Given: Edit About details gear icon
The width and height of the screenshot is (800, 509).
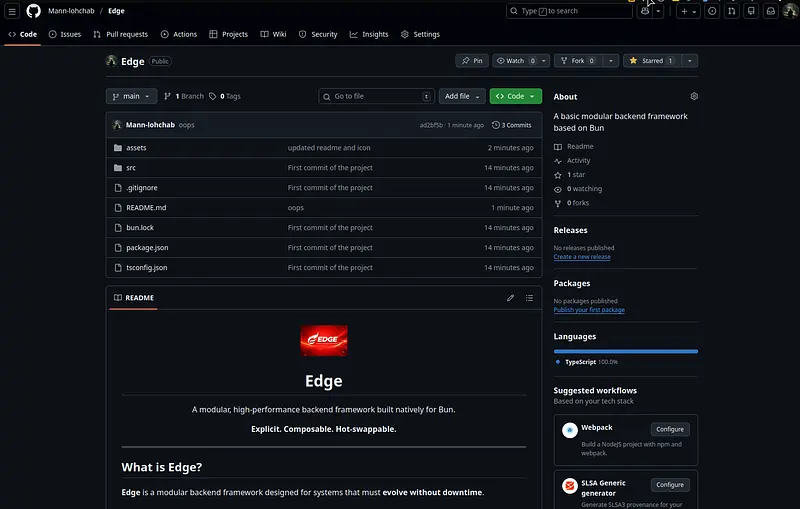Looking at the screenshot, I should point(694,97).
